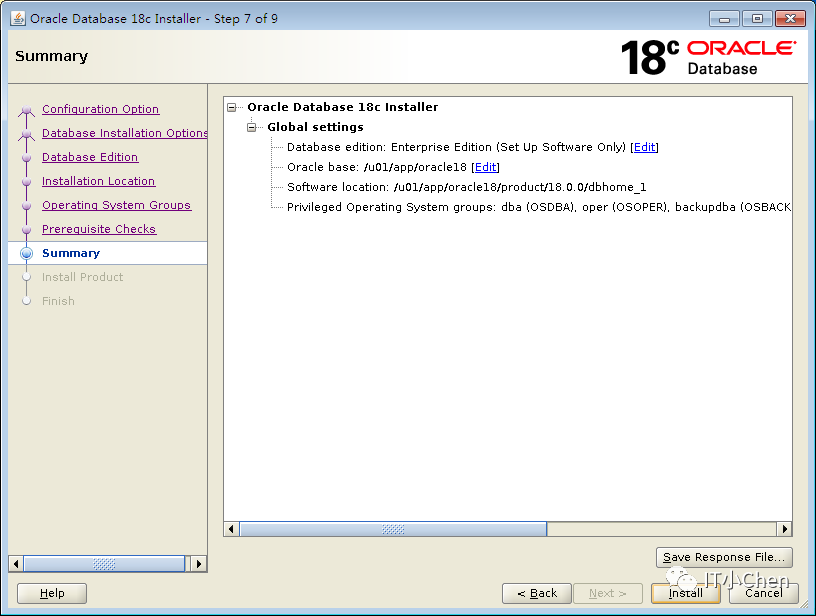Close the installer window

[790, 19]
